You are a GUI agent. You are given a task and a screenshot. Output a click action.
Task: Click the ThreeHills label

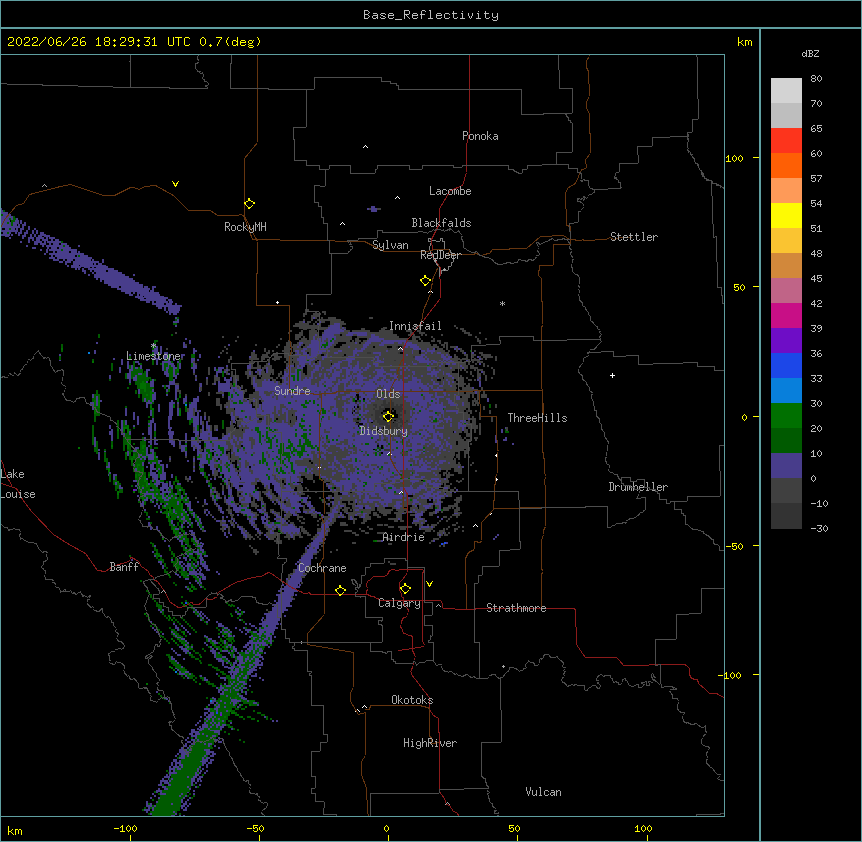pos(537,418)
